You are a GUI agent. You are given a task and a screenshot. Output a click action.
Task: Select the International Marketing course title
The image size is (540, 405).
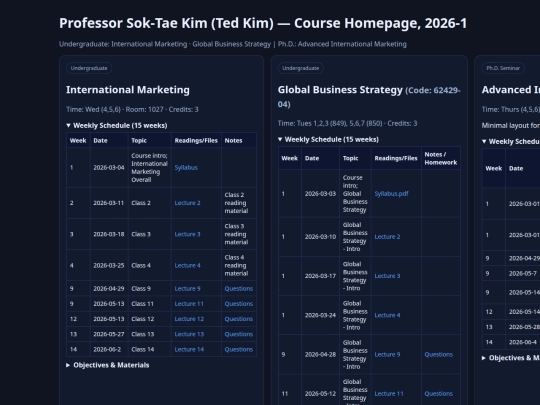click(x=128, y=90)
